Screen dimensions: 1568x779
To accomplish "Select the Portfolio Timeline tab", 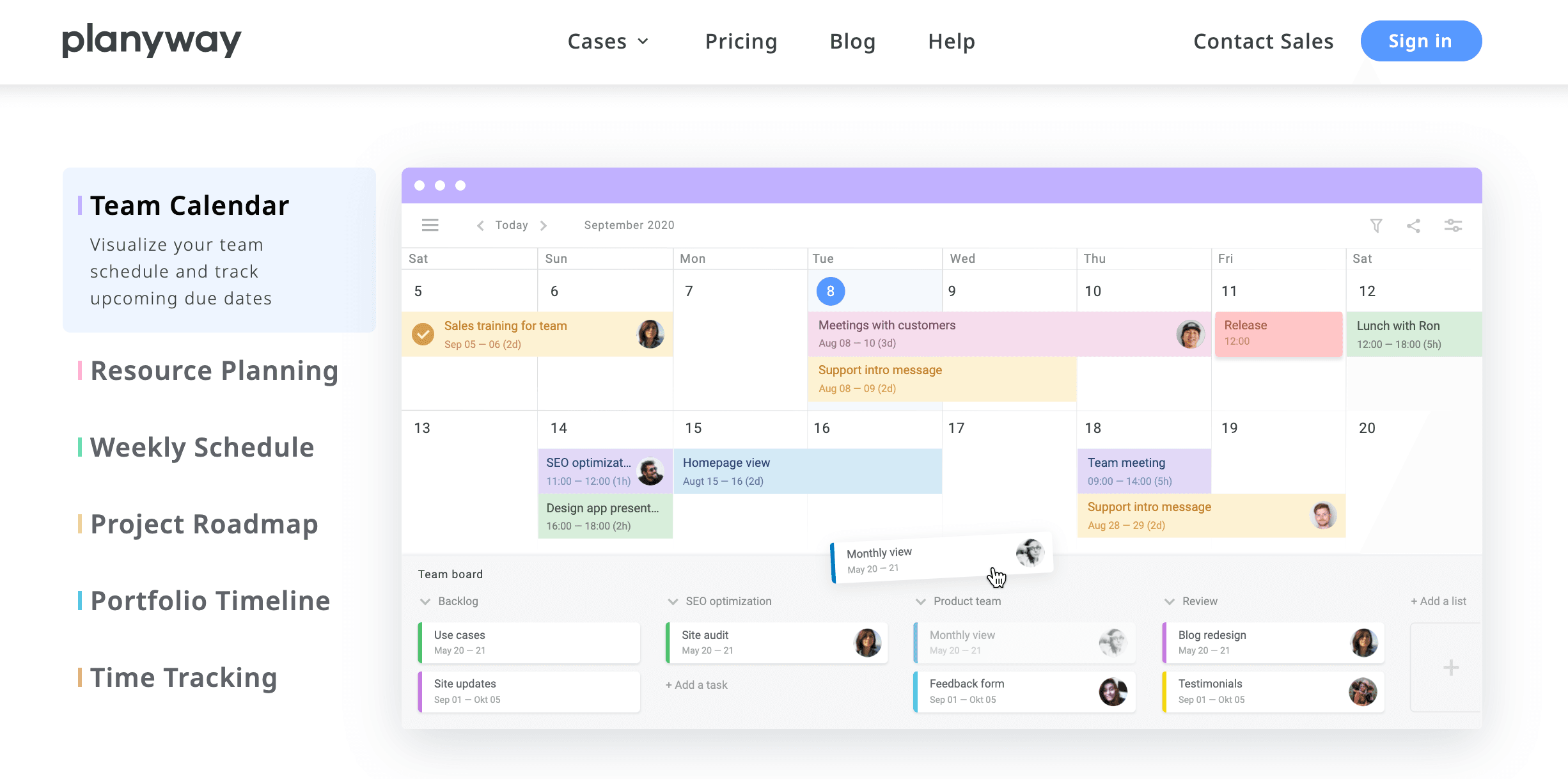I will pyautogui.click(x=210, y=601).
